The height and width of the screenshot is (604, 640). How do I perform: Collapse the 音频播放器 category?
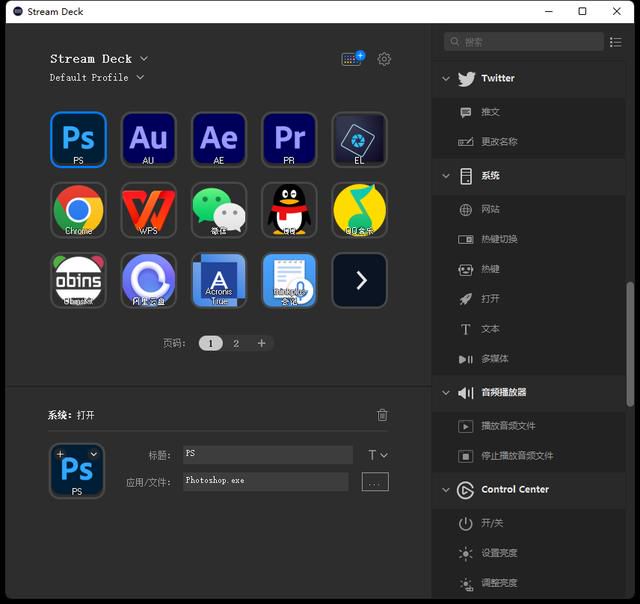[x=446, y=393]
